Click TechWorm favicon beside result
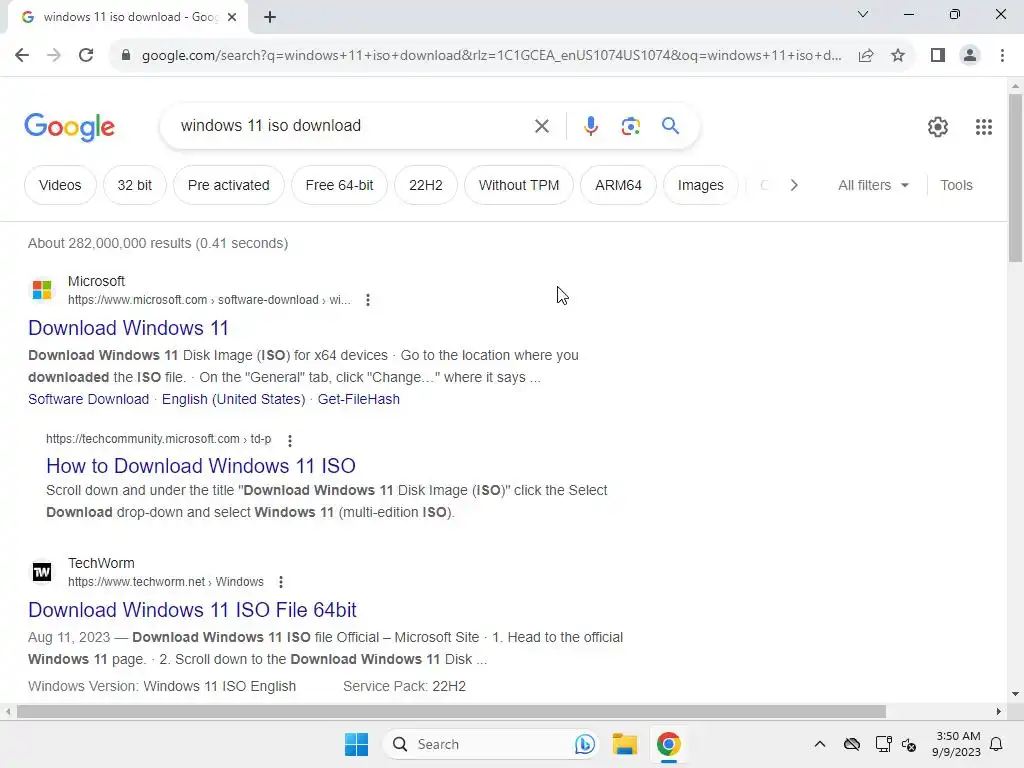Image resolution: width=1024 pixels, height=768 pixels. tap(42, 572)
